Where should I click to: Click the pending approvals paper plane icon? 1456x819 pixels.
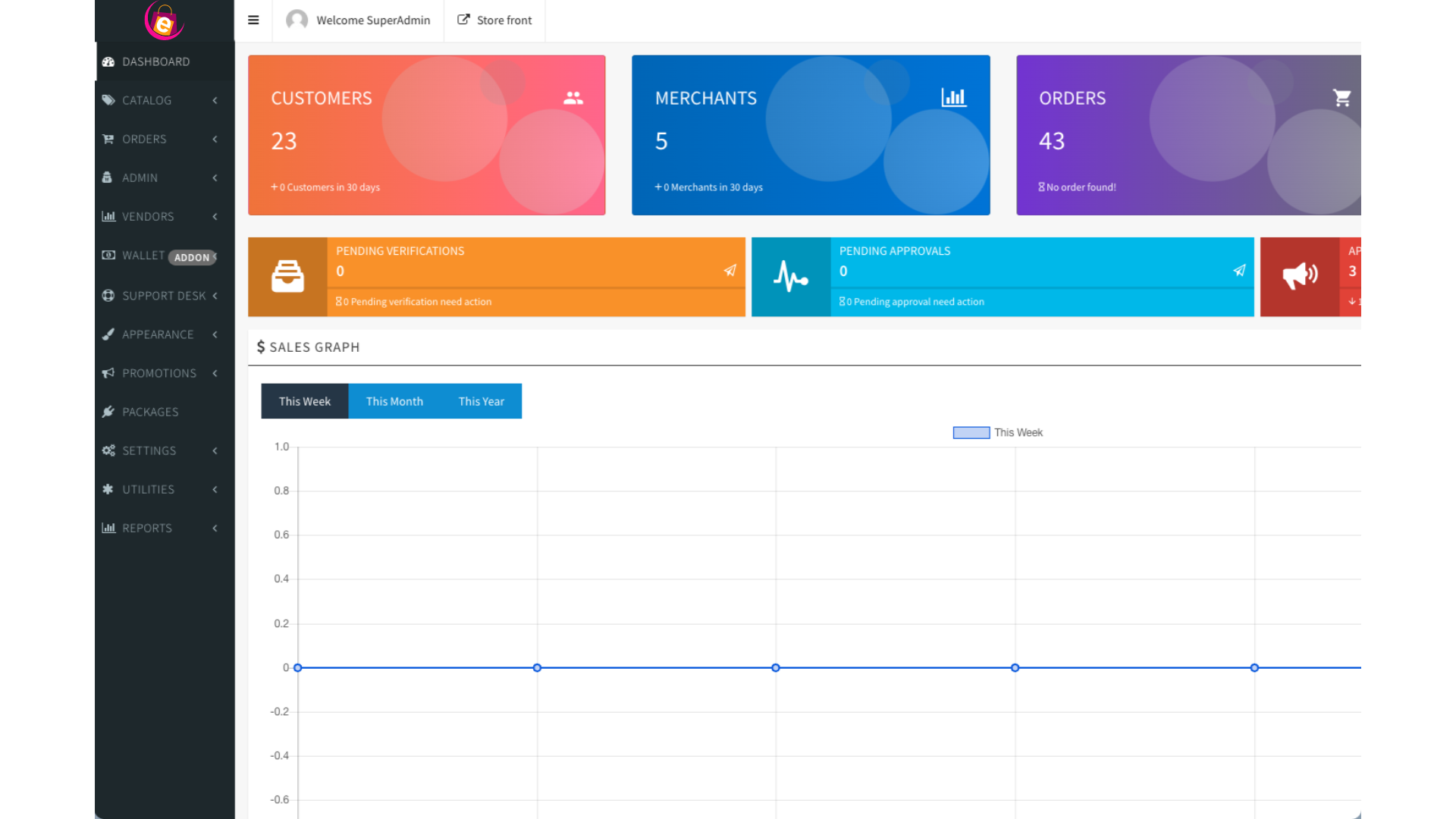point(1239,271)
